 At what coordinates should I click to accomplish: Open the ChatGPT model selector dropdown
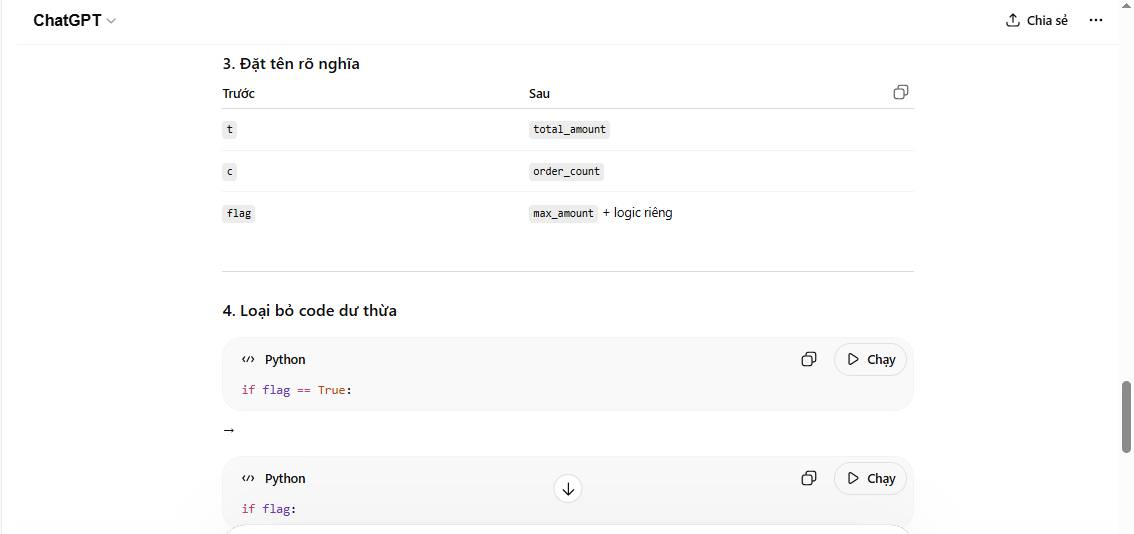[x=75, y=20]
